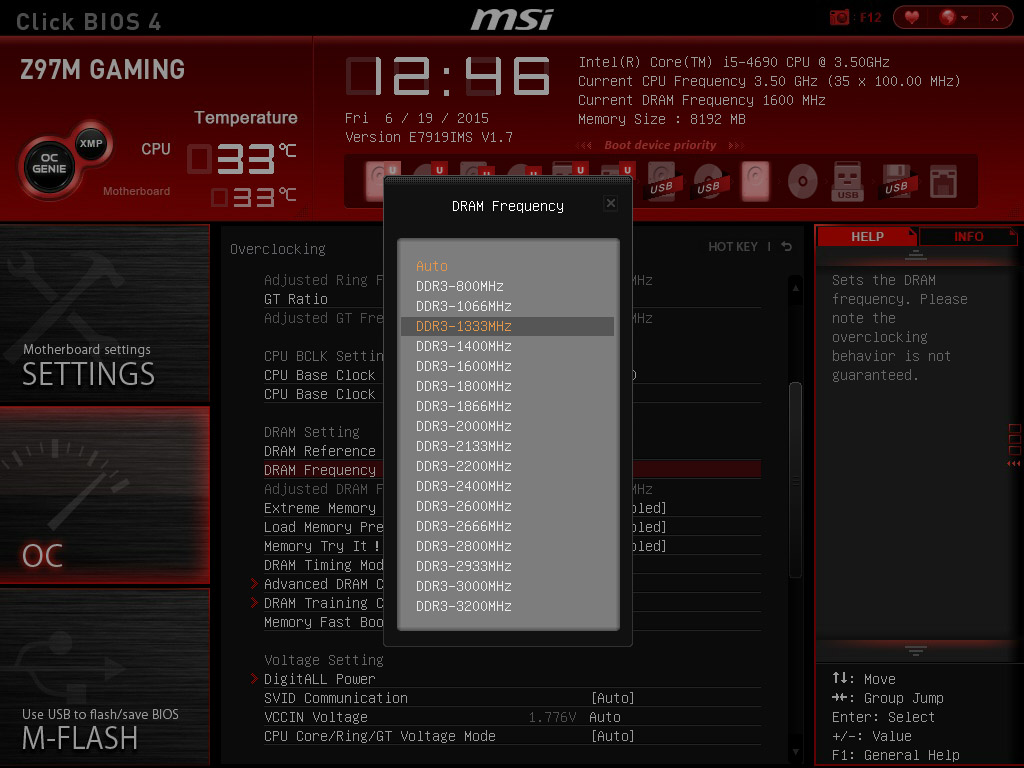The image size is (1024, 768).
Task: Choose DDR3-2666MHz
Action: point(507,526)
